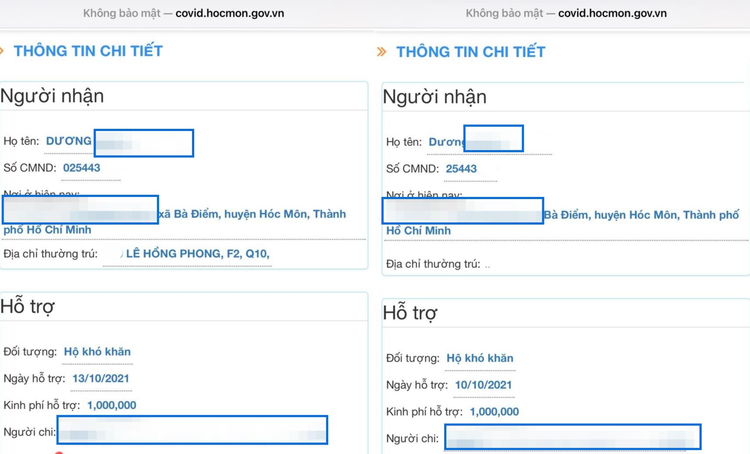Image resolution: width=750 pixels, height=454 pixels.
Task: Select right THÔNG TIN CHI TIẾT heading
Action: pyautogui.click(x=471, y=52)
